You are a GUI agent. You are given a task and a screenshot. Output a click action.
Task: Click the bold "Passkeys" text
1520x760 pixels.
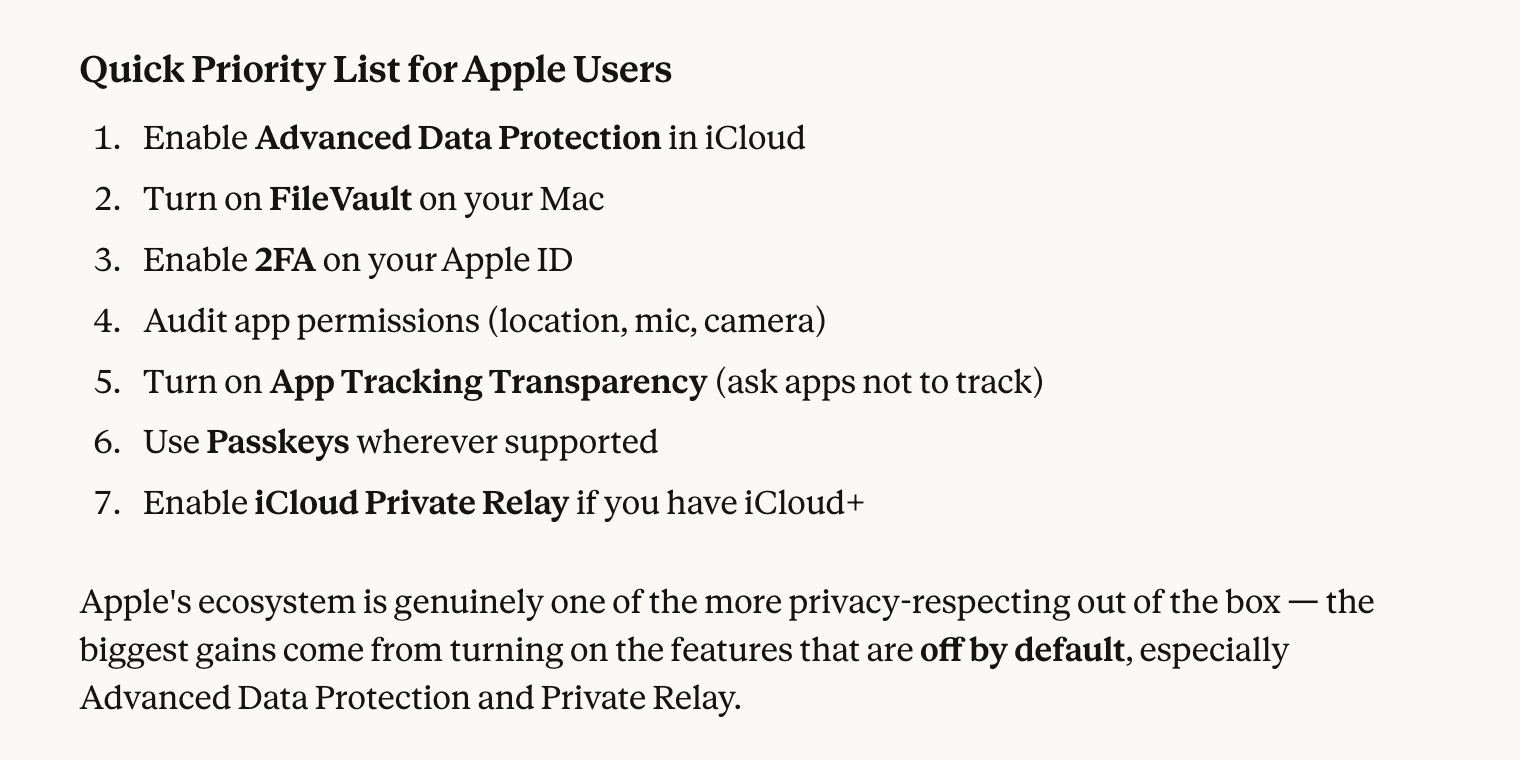[277, 442]
